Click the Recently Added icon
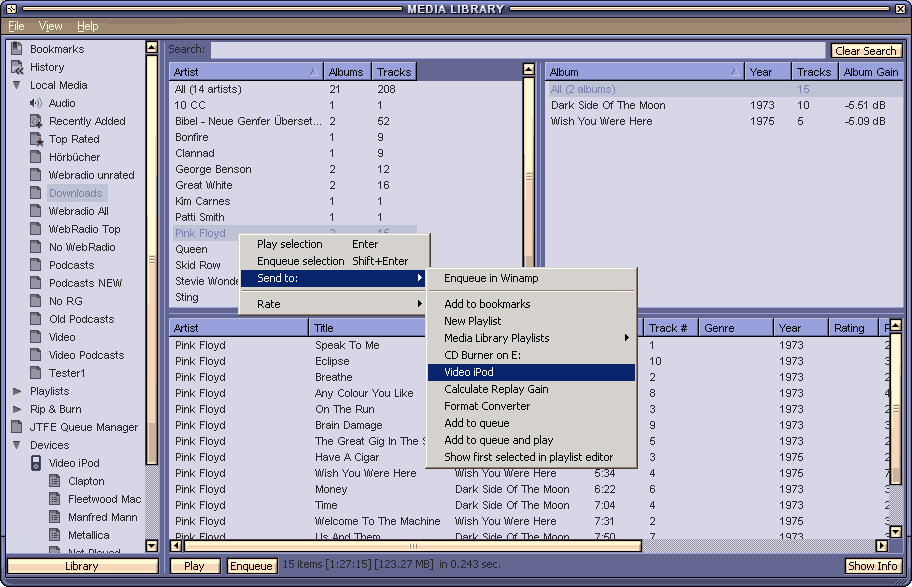 click(x=35, y=121)
